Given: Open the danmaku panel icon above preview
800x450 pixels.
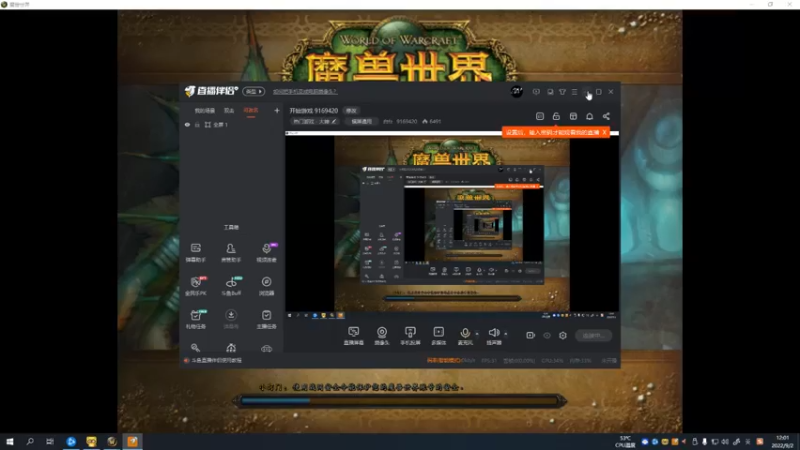Looking at the screenshot, I should click(540, 116).
